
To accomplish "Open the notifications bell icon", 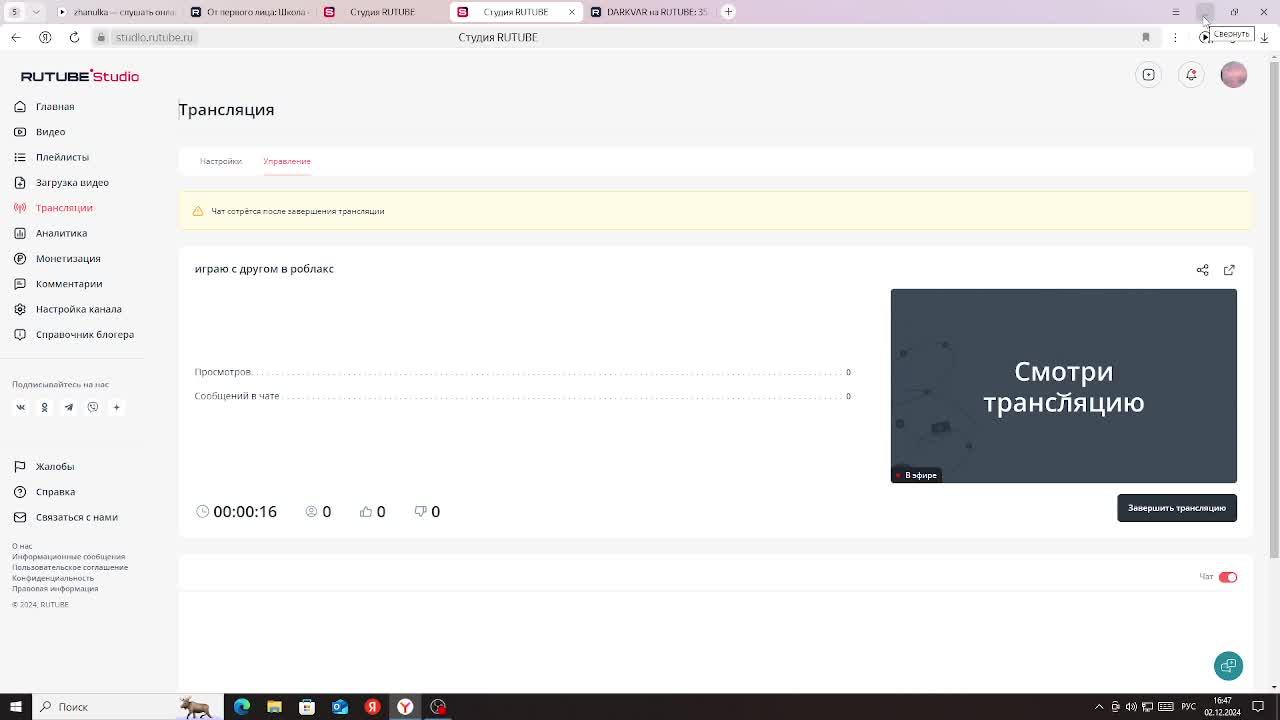I will pyautogui.click(x=1191, y=75).
